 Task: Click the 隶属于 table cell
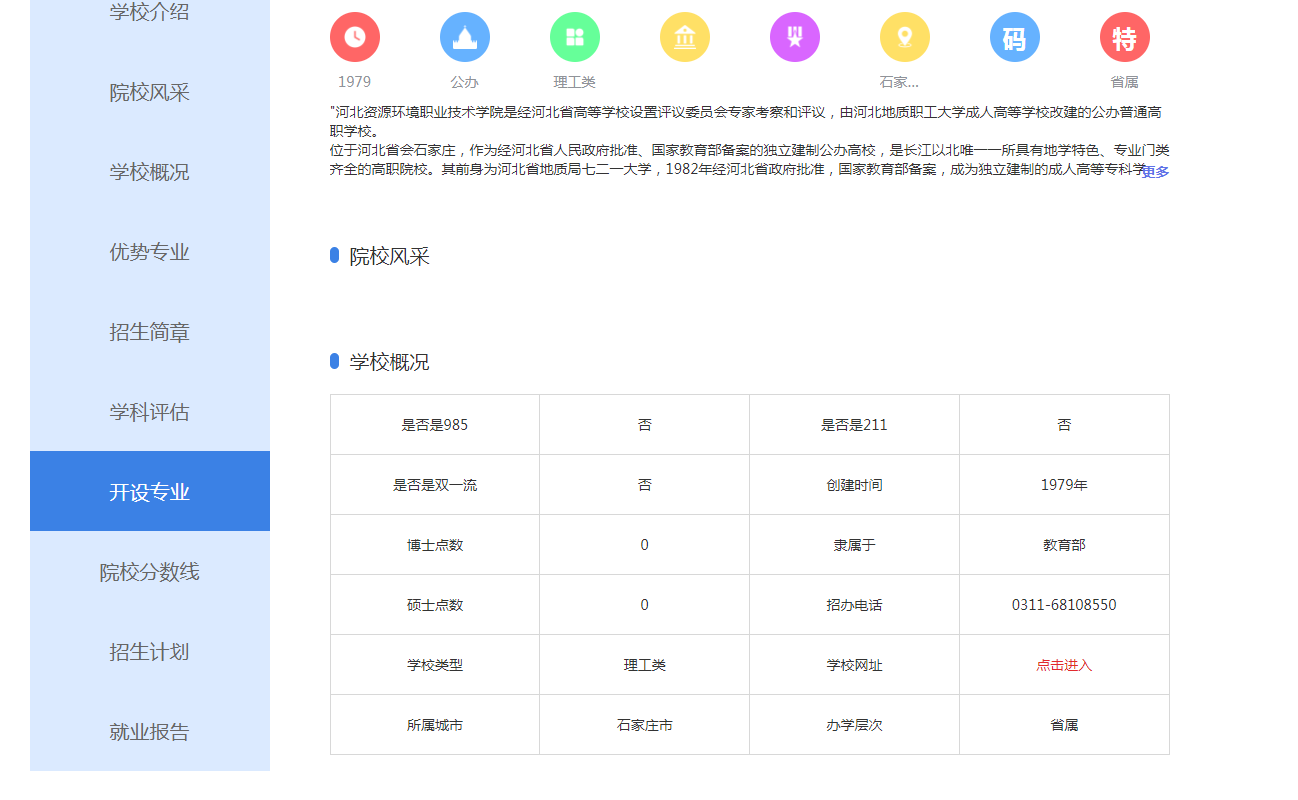[854, 545]
